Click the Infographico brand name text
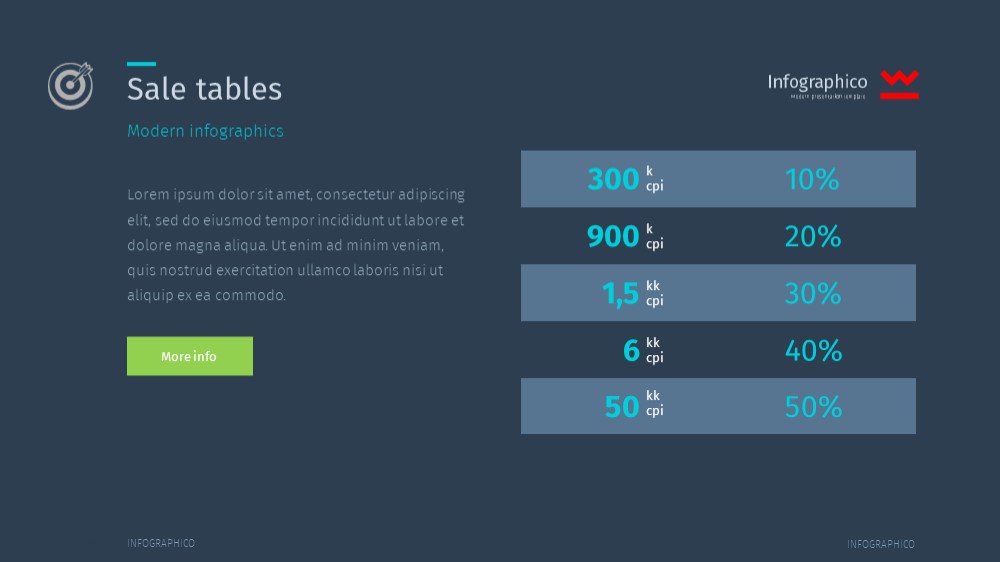Screen dimensions: 1000x562 pyautogui.click(x=817, y=82)
